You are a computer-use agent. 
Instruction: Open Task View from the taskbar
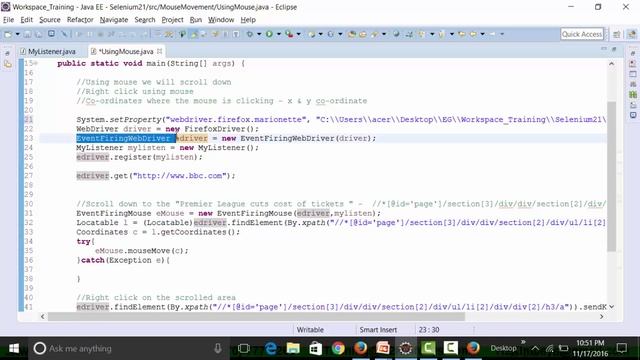(244, 348)
